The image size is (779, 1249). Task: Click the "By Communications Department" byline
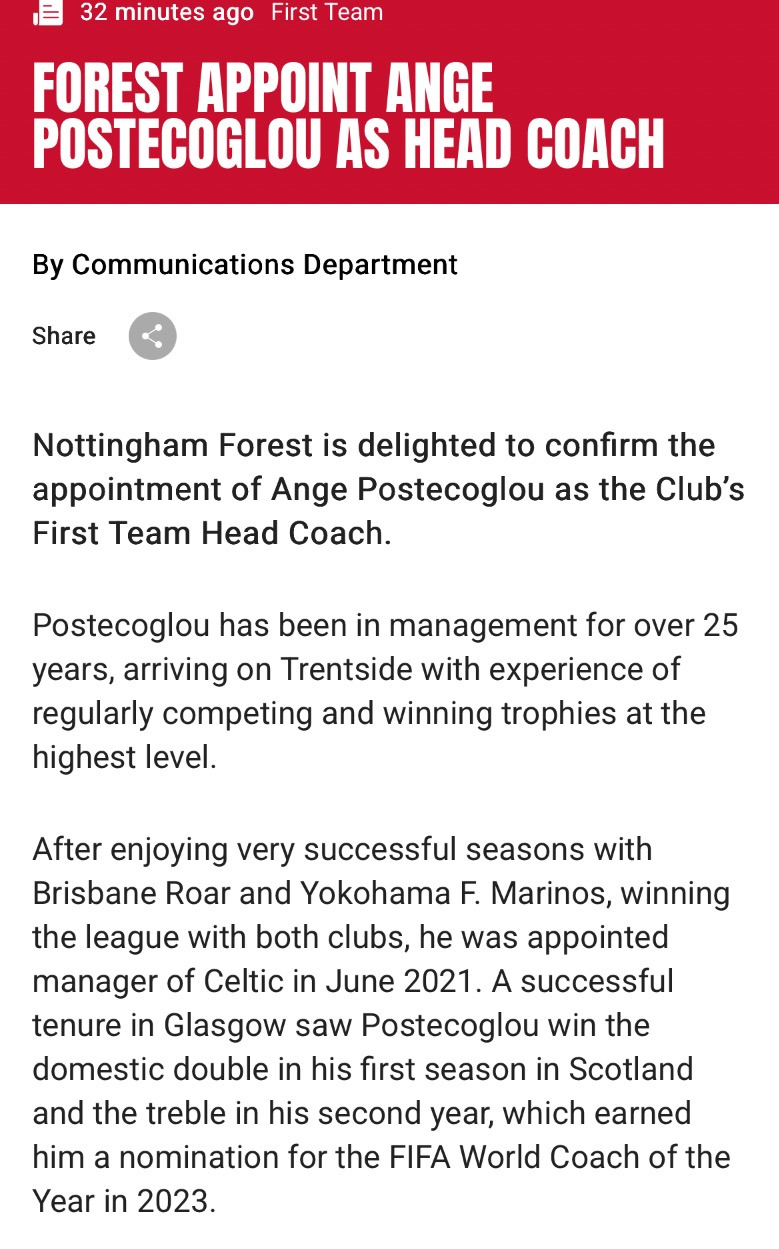point(245,265)
